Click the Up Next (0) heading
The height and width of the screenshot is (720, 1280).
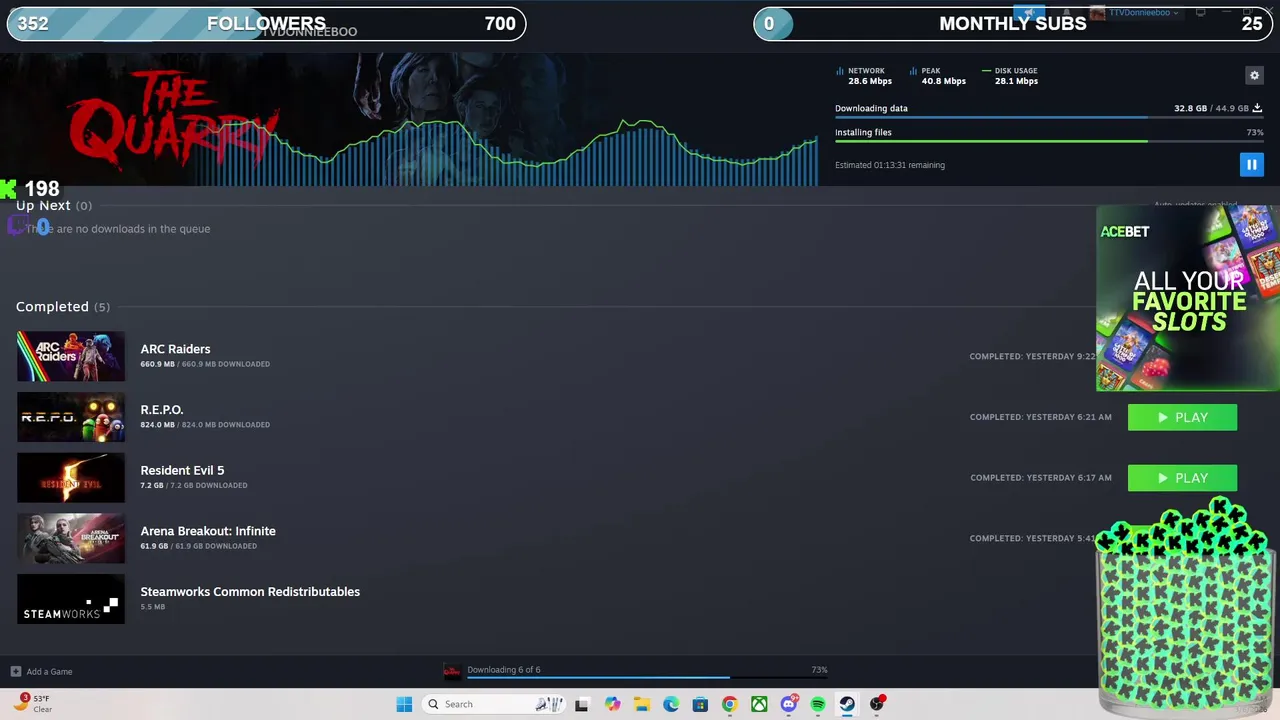click(x=54, y=205)
